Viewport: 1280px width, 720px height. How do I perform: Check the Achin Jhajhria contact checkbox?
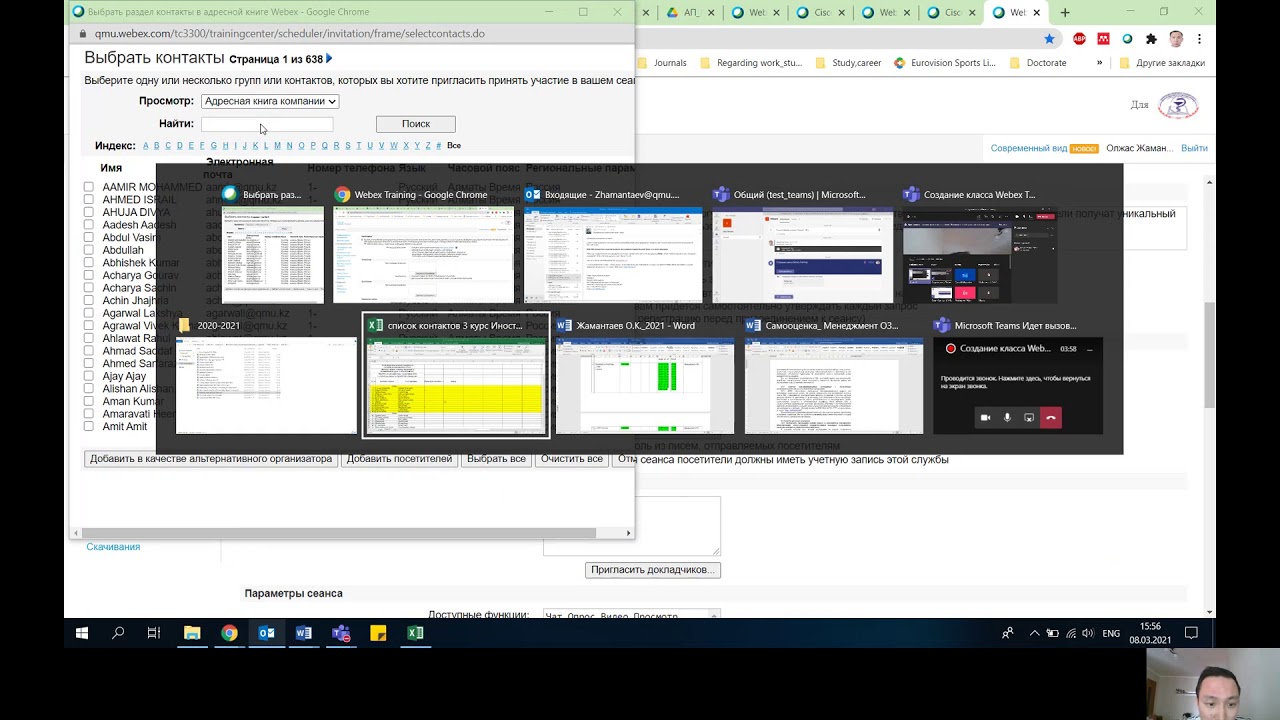point(89,301)
